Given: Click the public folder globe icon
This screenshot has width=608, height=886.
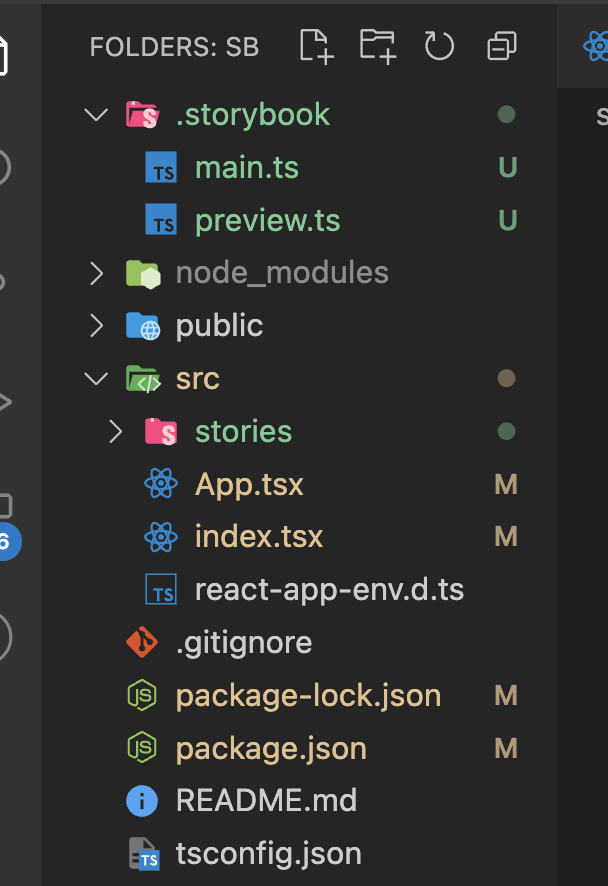Looking at the screenshot, I should click(143, 326).
